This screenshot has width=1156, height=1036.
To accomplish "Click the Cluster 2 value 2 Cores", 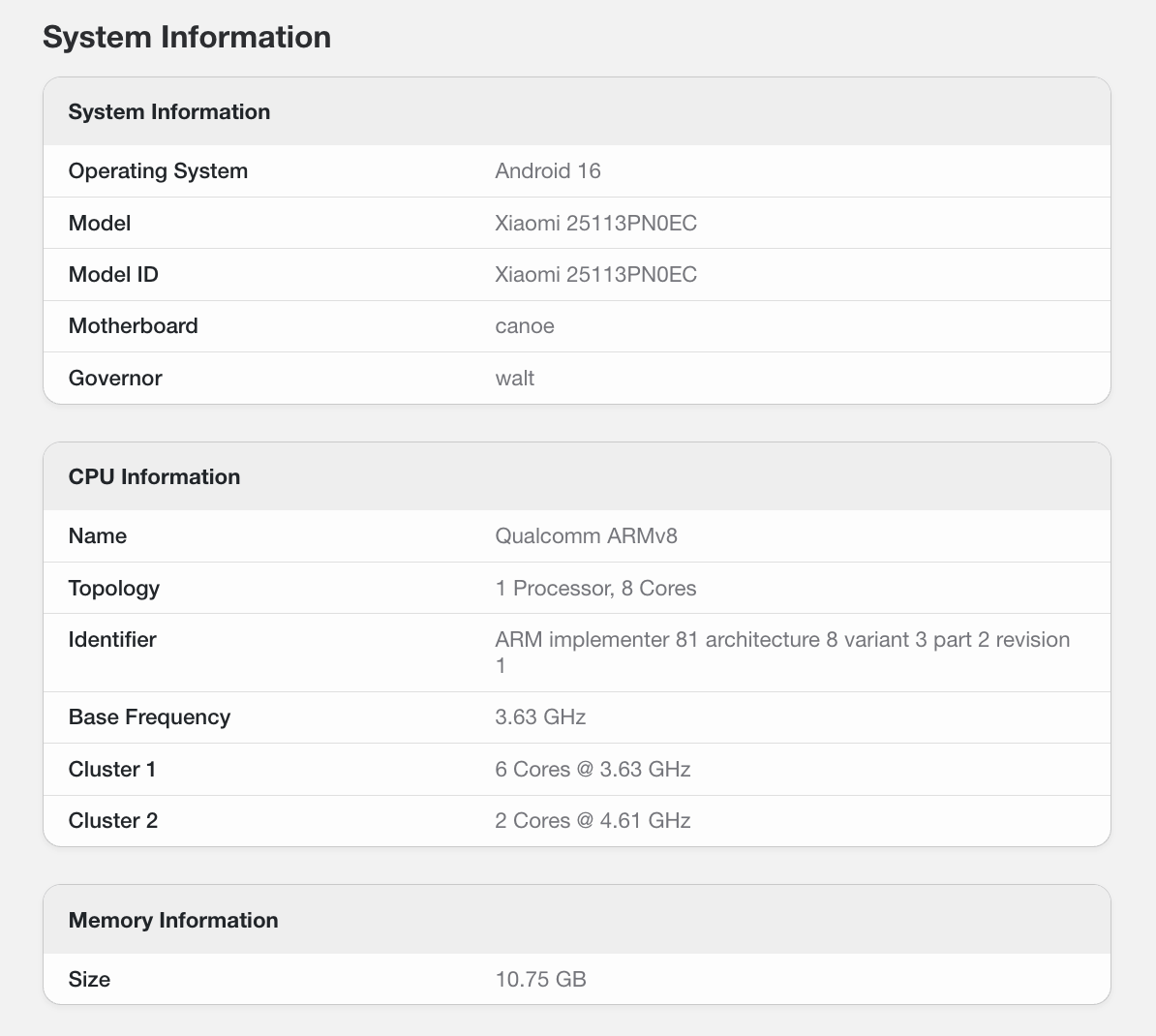I will [x=593, y=821].
